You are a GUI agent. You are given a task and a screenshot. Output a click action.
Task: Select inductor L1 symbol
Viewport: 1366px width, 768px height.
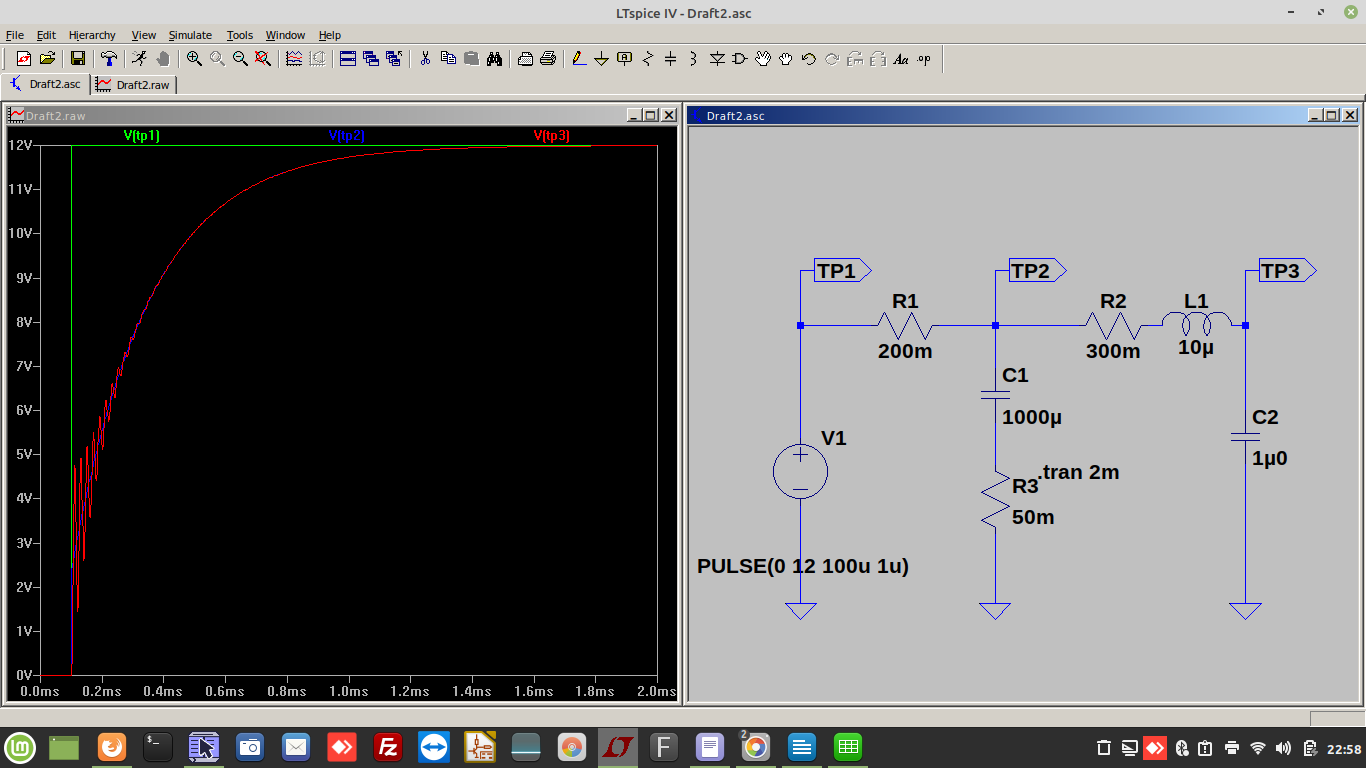click(1196, 323)
